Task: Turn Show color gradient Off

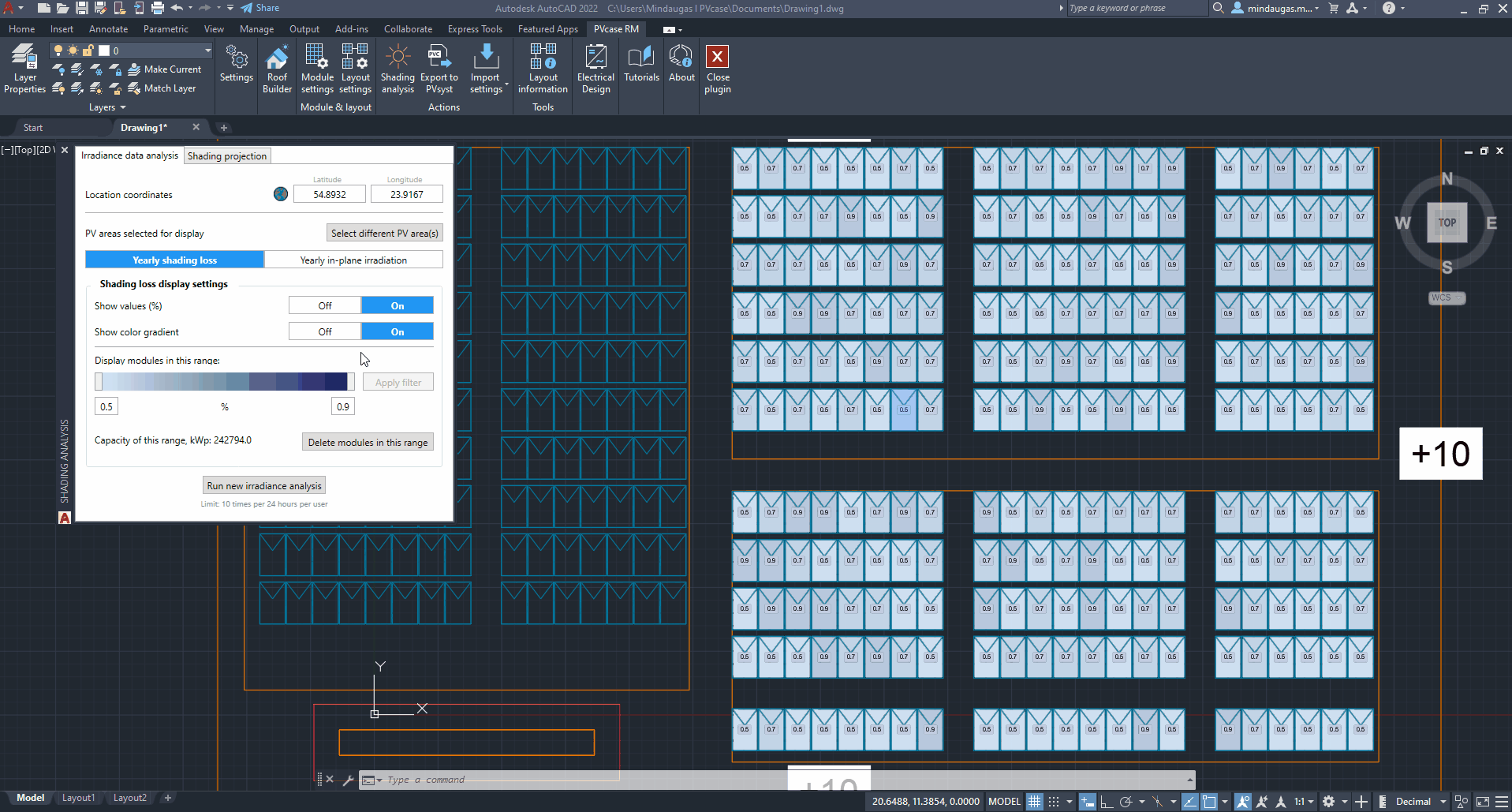Action: point(325,331)
